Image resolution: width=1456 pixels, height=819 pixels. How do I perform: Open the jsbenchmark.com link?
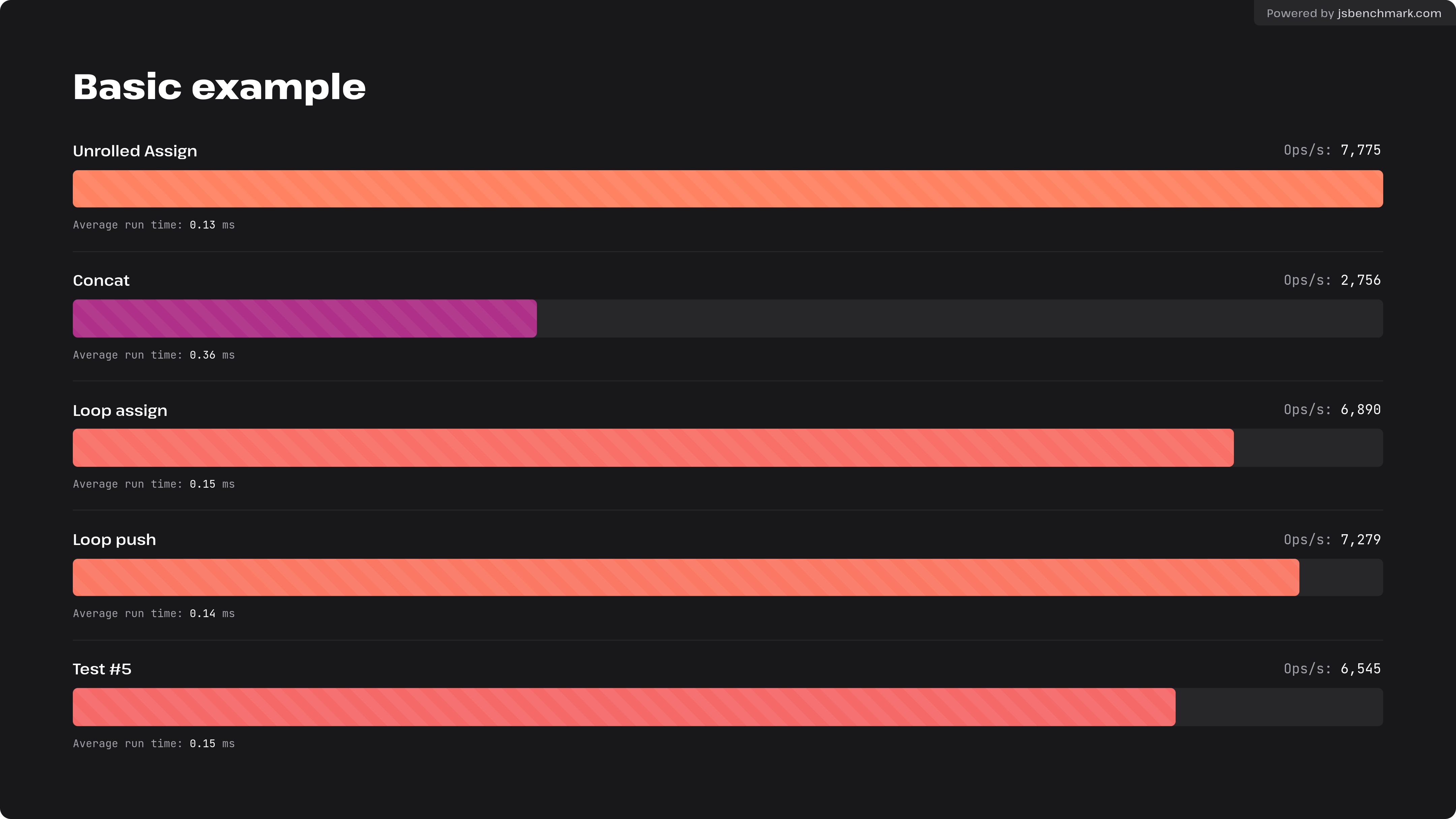[1389, 13]
